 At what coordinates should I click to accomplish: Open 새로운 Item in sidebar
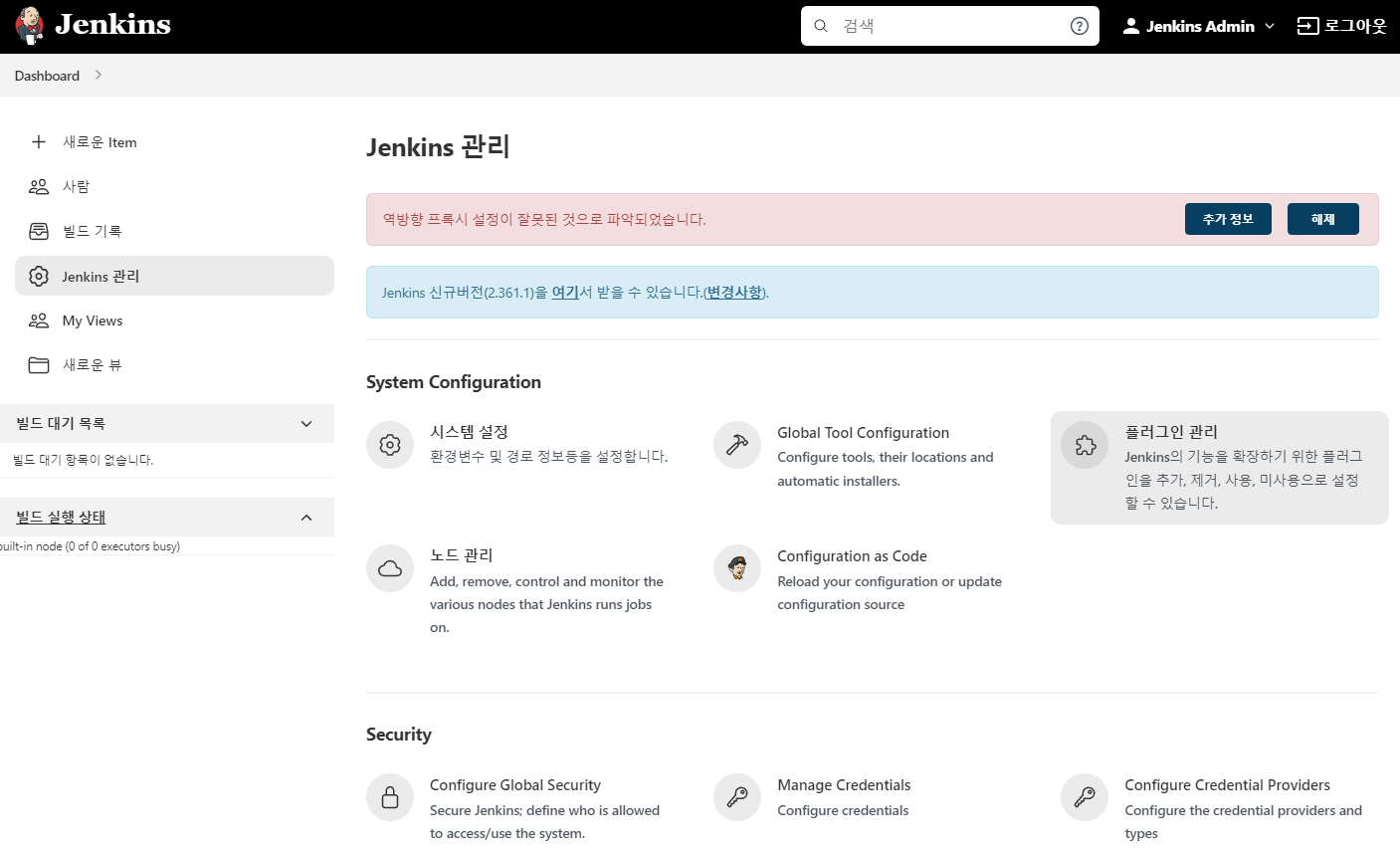pos(174,141)
